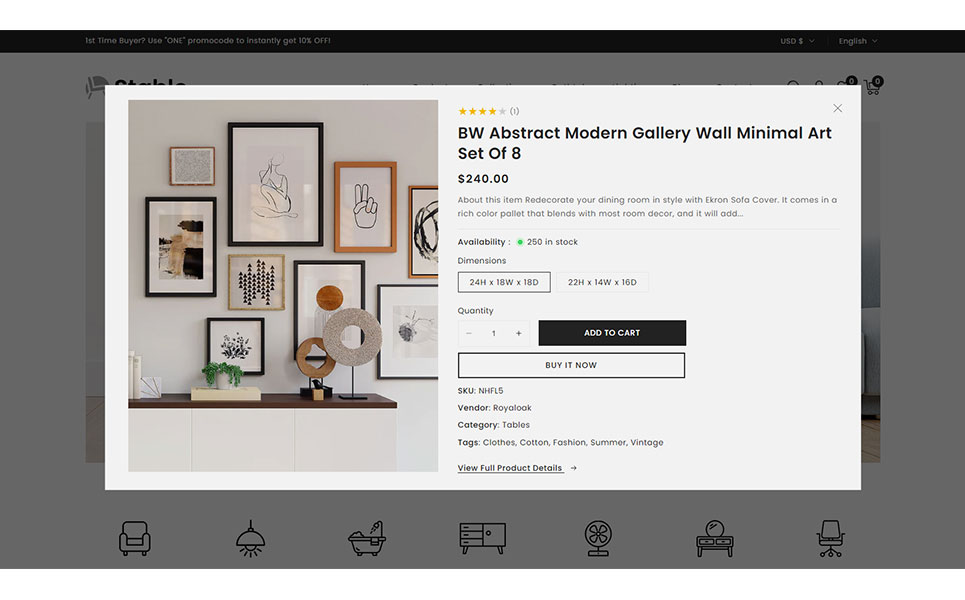The width and height of the screenshot is (965, 600).
Task: Open the shopping cart icon
Action: [873, 86]
